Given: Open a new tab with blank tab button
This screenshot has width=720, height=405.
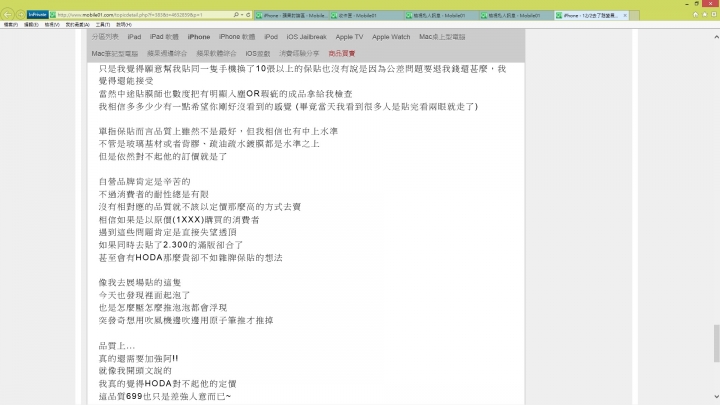Looking at the screenshot, I should (634, 15).
